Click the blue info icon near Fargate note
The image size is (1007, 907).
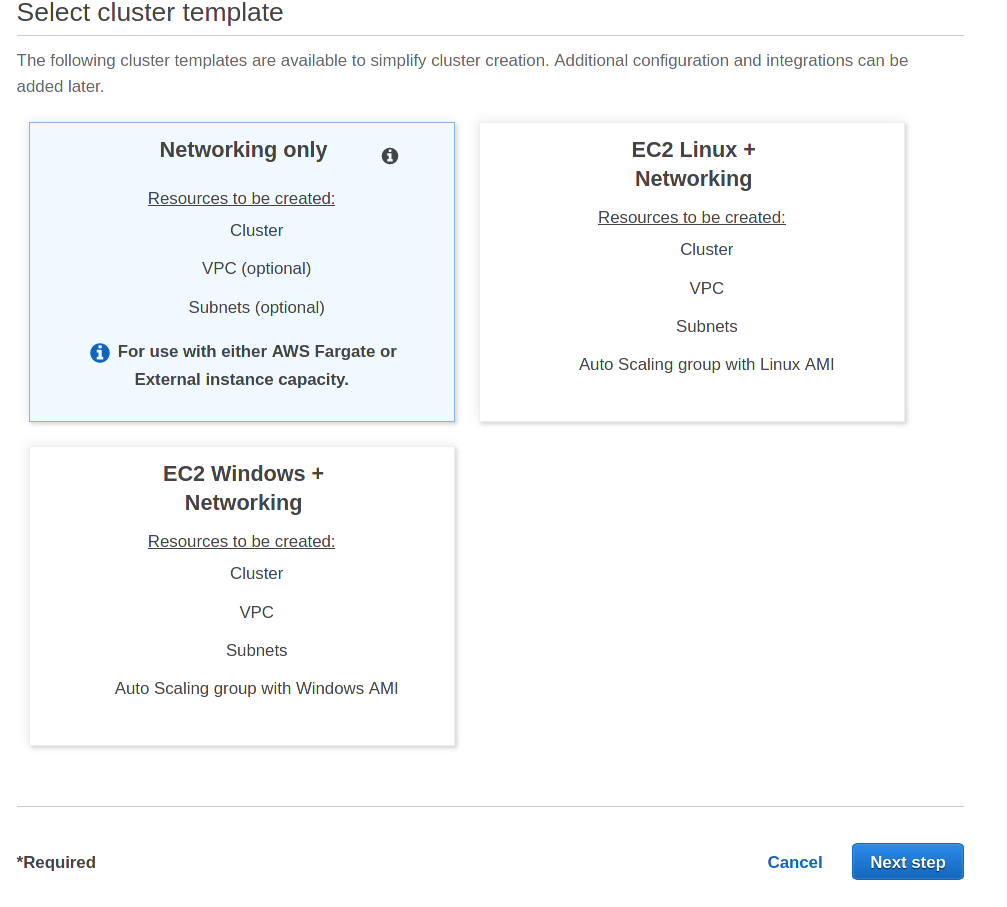(100, 353)
